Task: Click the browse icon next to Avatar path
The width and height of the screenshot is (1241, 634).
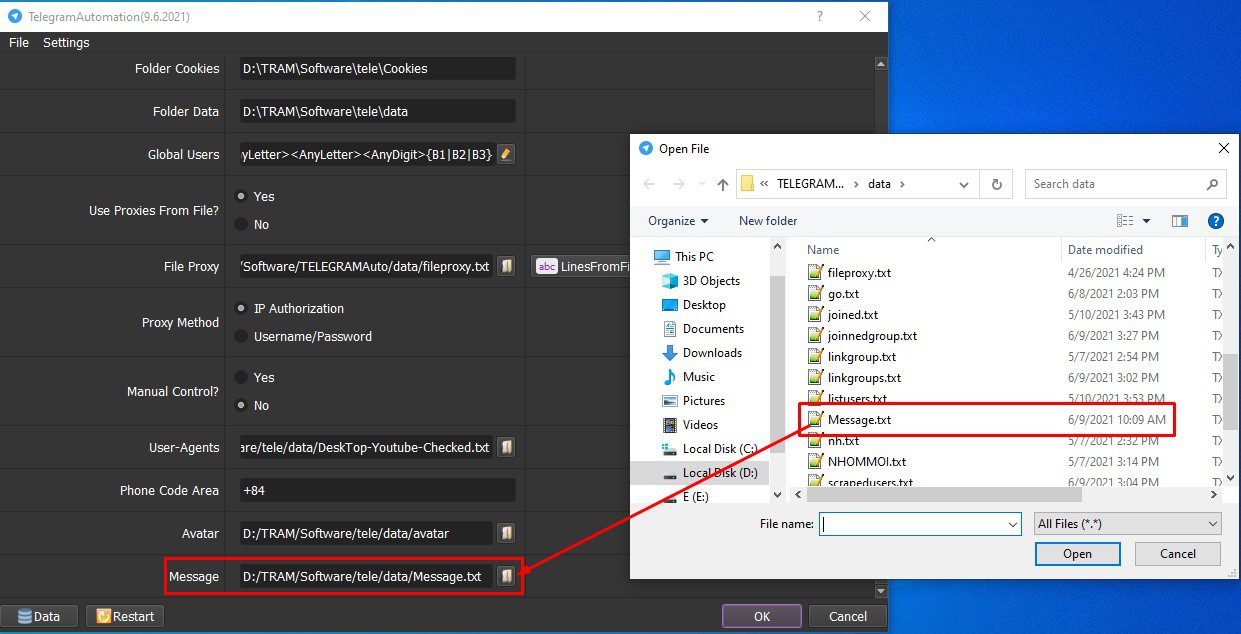Action: click(507, 533)
